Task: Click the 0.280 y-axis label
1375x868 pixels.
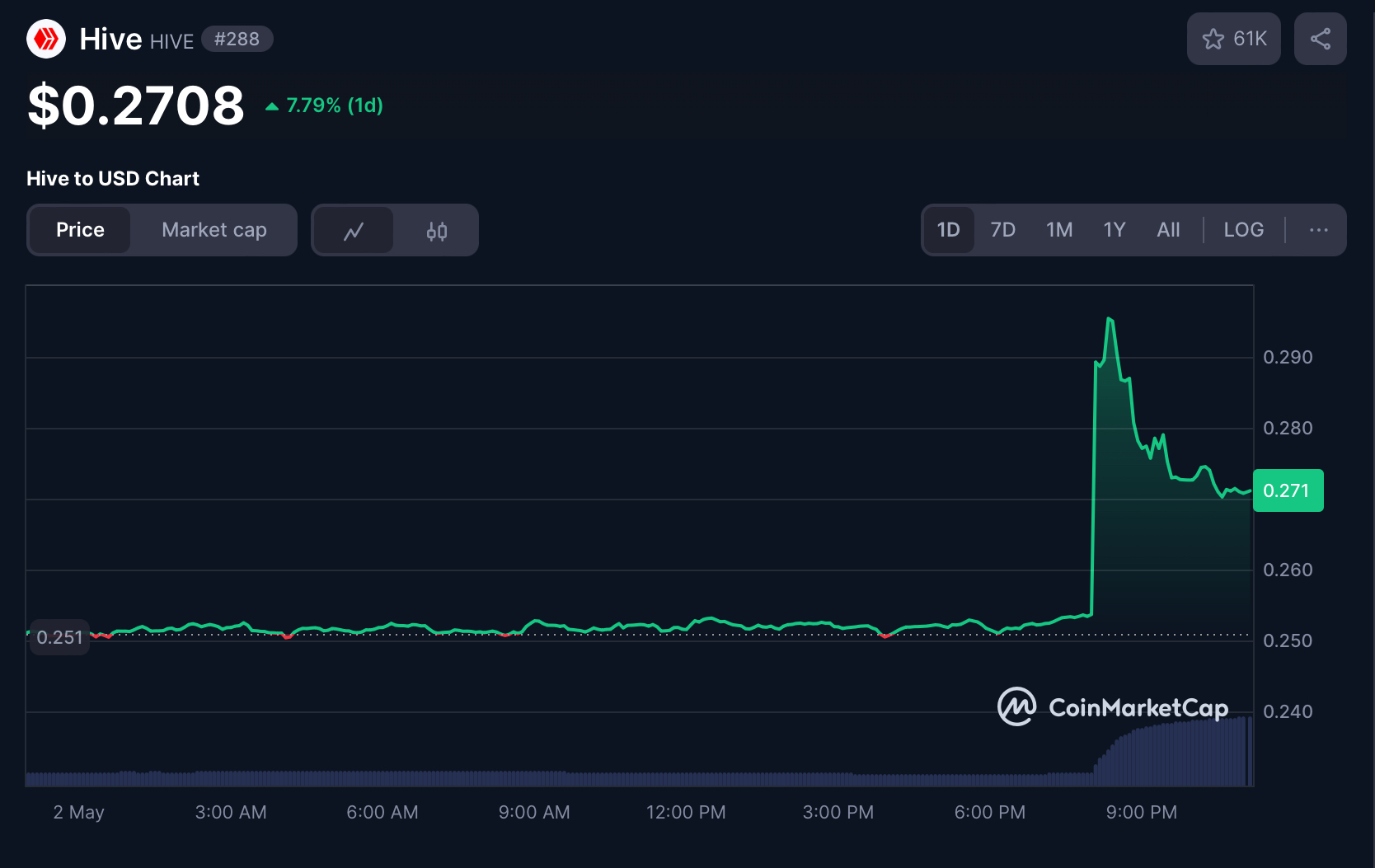Action: click(1288, 428)
